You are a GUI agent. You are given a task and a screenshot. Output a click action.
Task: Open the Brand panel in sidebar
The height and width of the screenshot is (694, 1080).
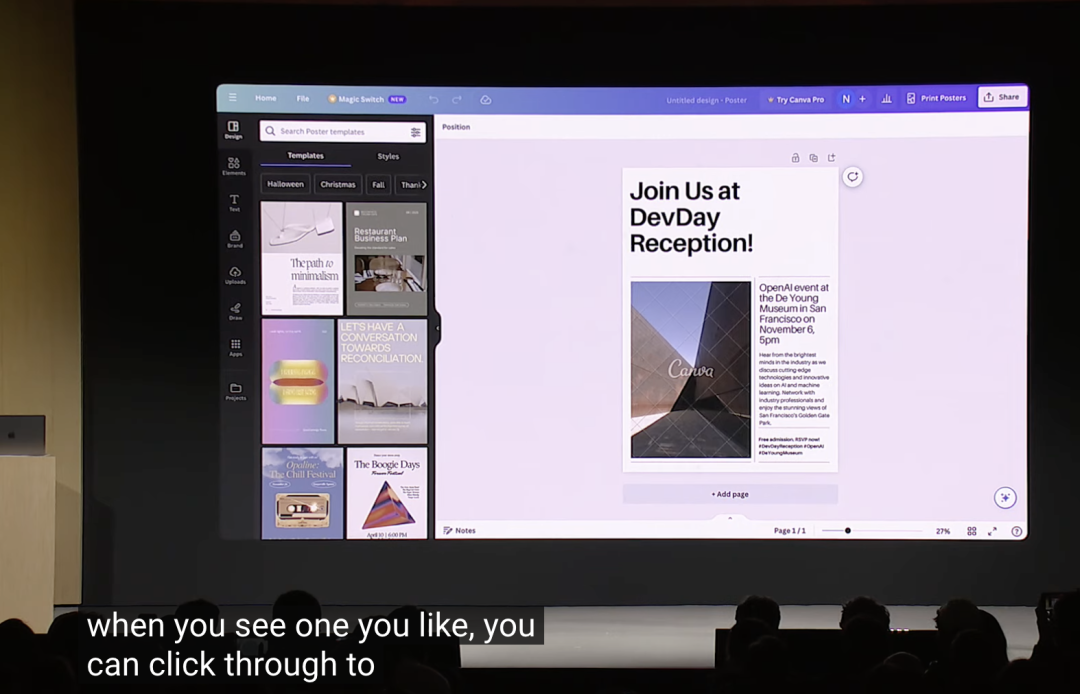coord(235,239)
